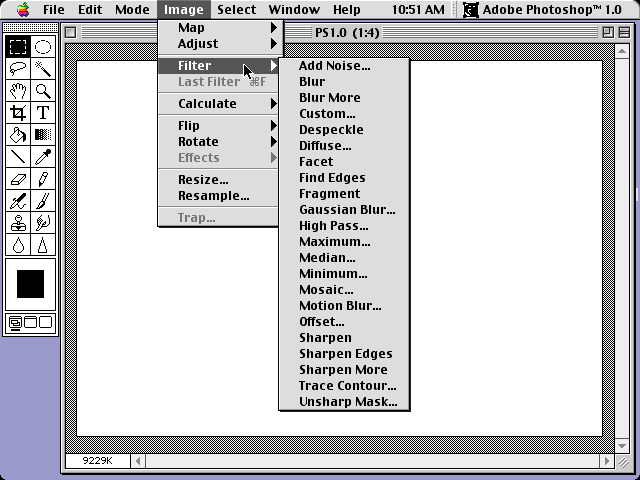Select the Sharpen triangle tool
The width and height of the screenshot is (640, 480).
pyautogui.click(x=43, y=245)
